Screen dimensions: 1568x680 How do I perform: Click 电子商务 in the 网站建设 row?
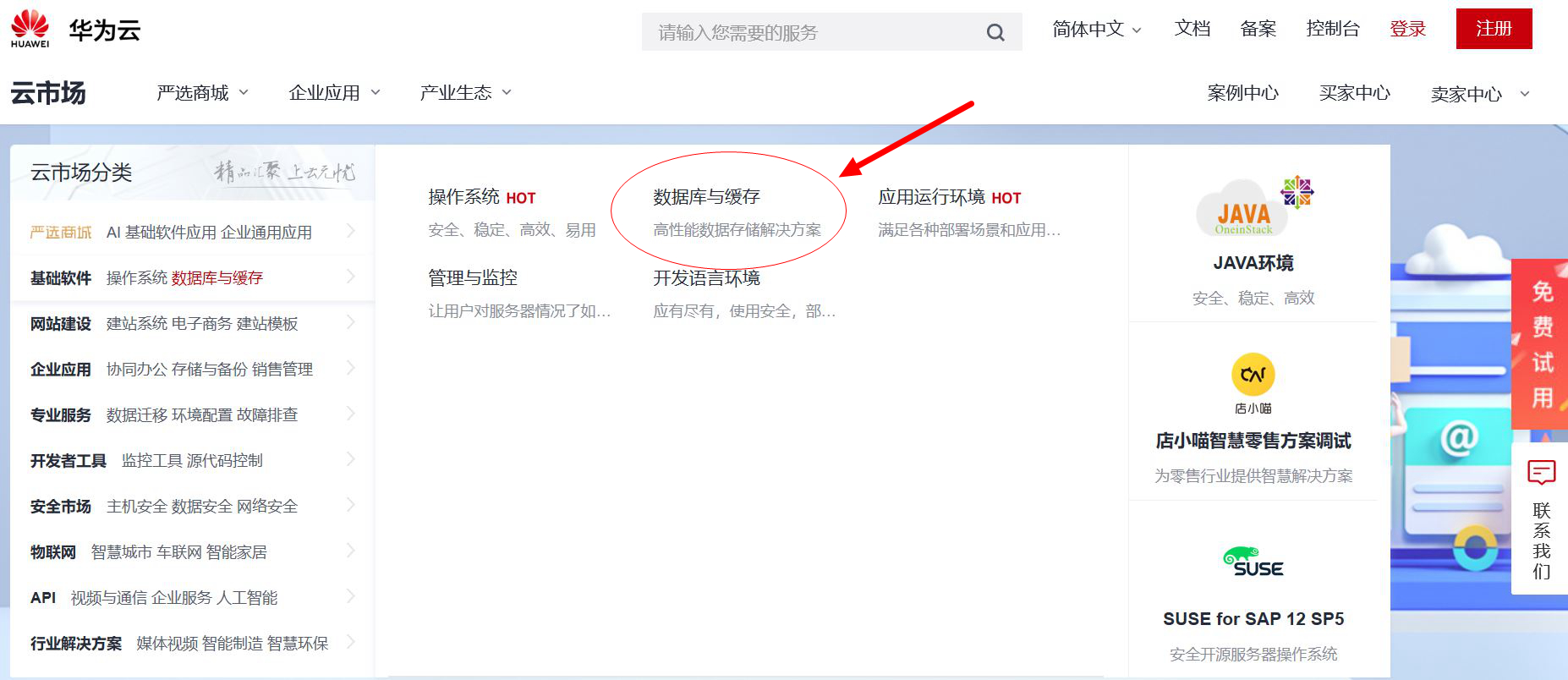(201, 324)
